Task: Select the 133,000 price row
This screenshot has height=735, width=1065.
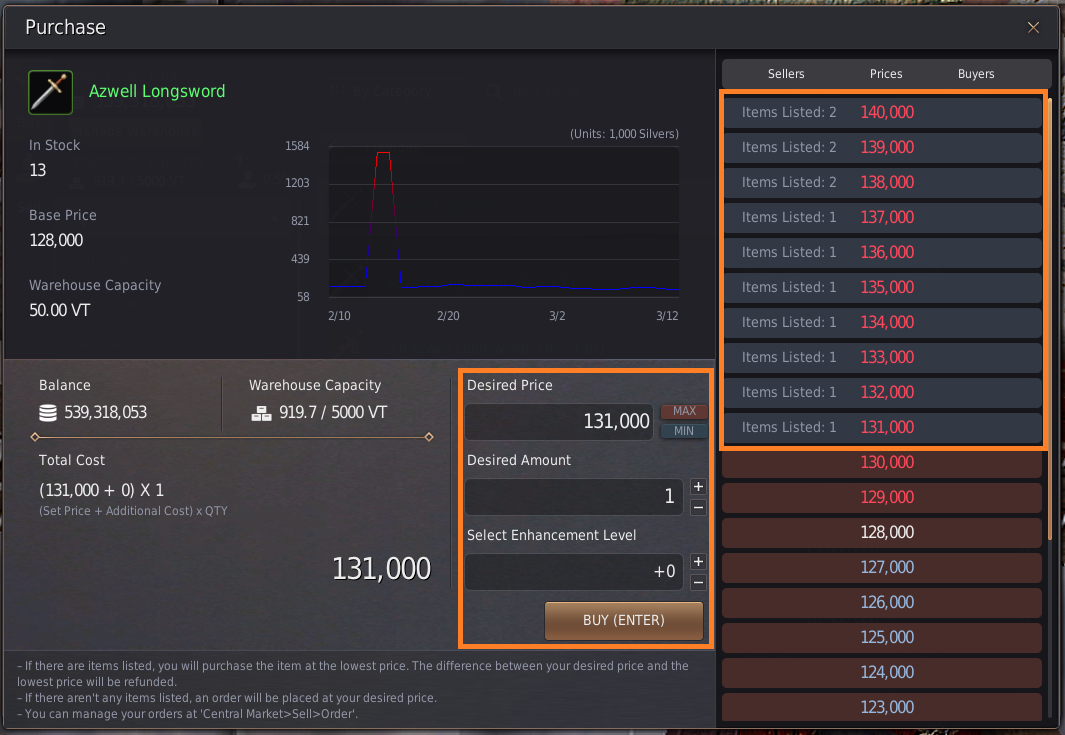Action: [x=882, y=357]
